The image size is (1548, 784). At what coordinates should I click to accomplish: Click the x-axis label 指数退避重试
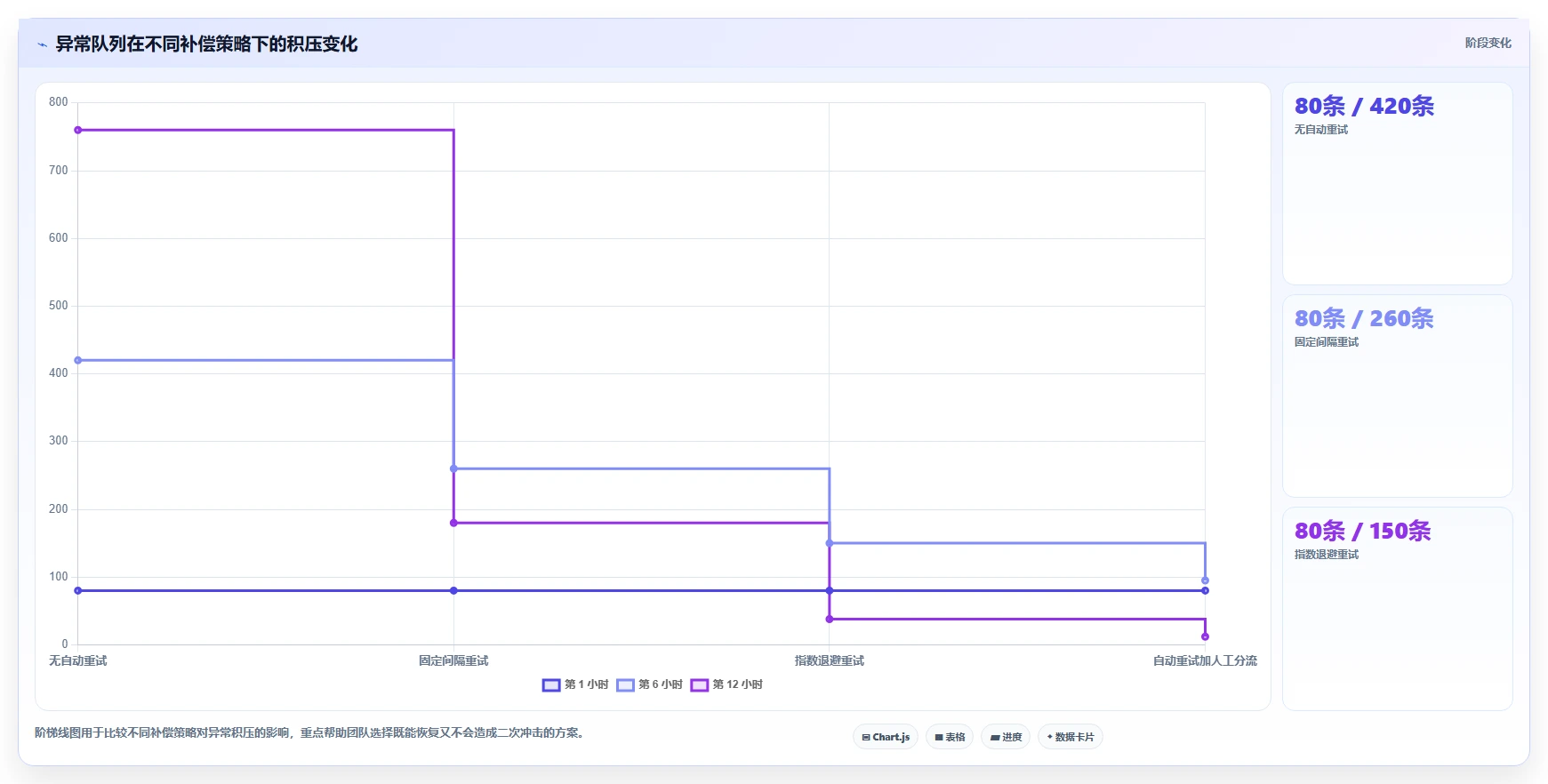(x=830, y=660)
